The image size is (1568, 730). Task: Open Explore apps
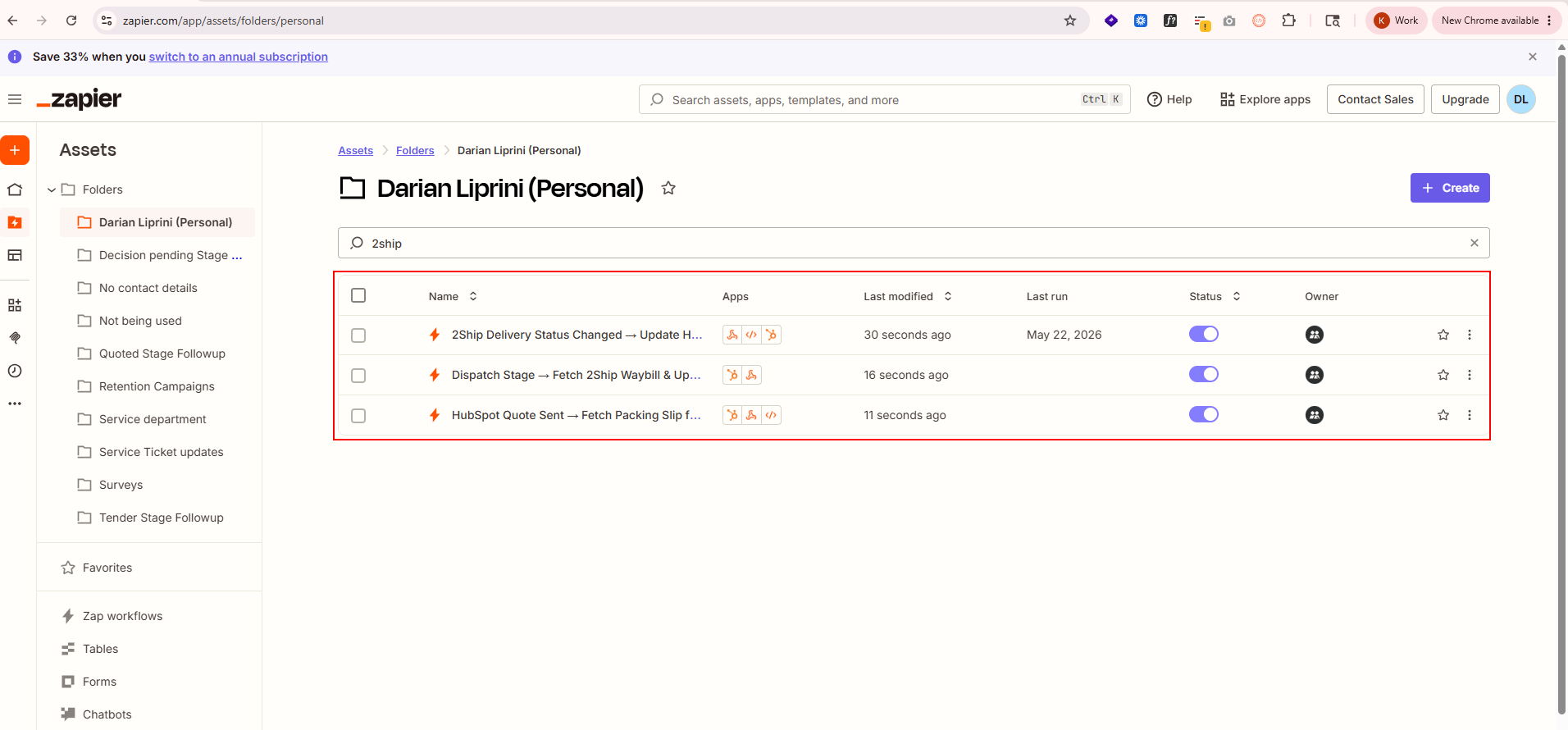tap(1265, 99)
